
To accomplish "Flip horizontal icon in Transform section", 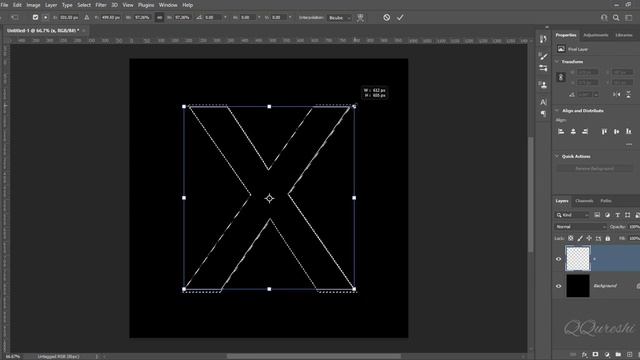I will (x=616, y=94).
